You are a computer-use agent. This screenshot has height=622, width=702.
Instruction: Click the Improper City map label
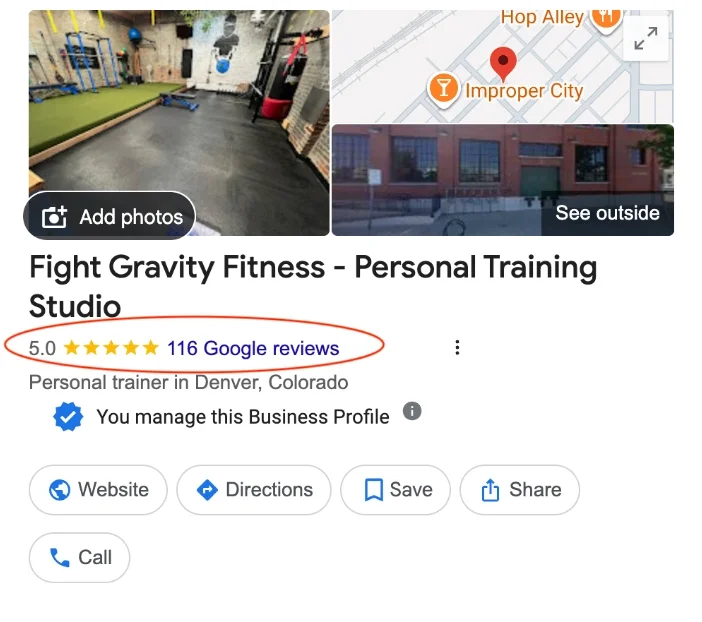pos(524,91)
